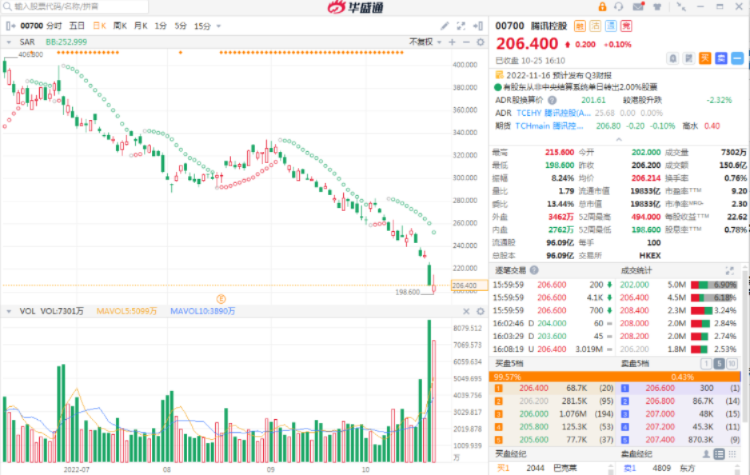Expand SAR indicator selector arrow
This screenshot has width=750, height=475.
9,42
